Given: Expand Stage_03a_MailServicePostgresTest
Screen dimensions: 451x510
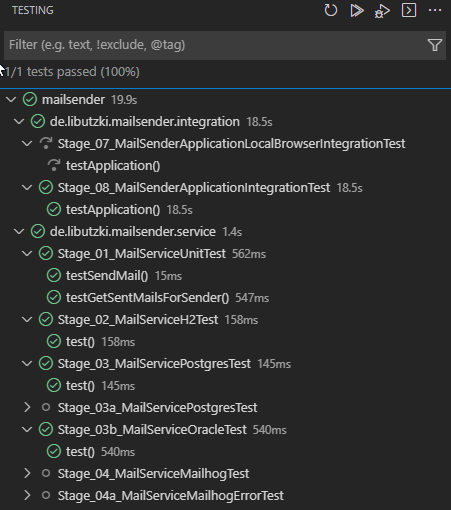Looking at the screenshot, I should pos(27,407).
